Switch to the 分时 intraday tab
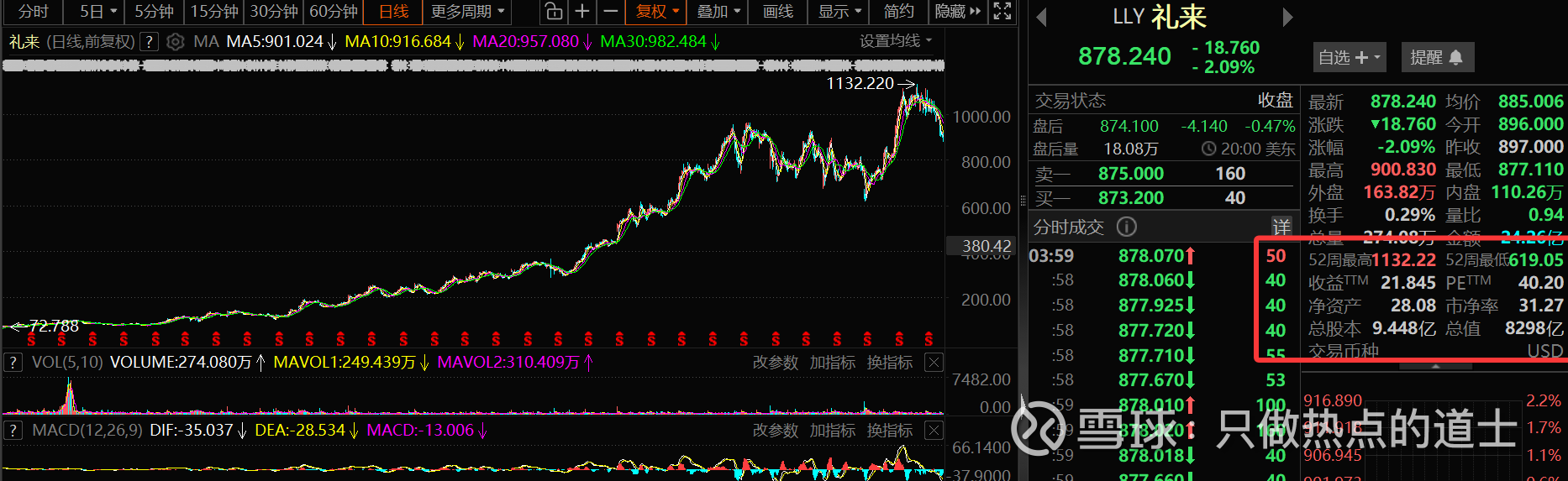This screenshot has width=1568, height=481. tap(34, 12)
